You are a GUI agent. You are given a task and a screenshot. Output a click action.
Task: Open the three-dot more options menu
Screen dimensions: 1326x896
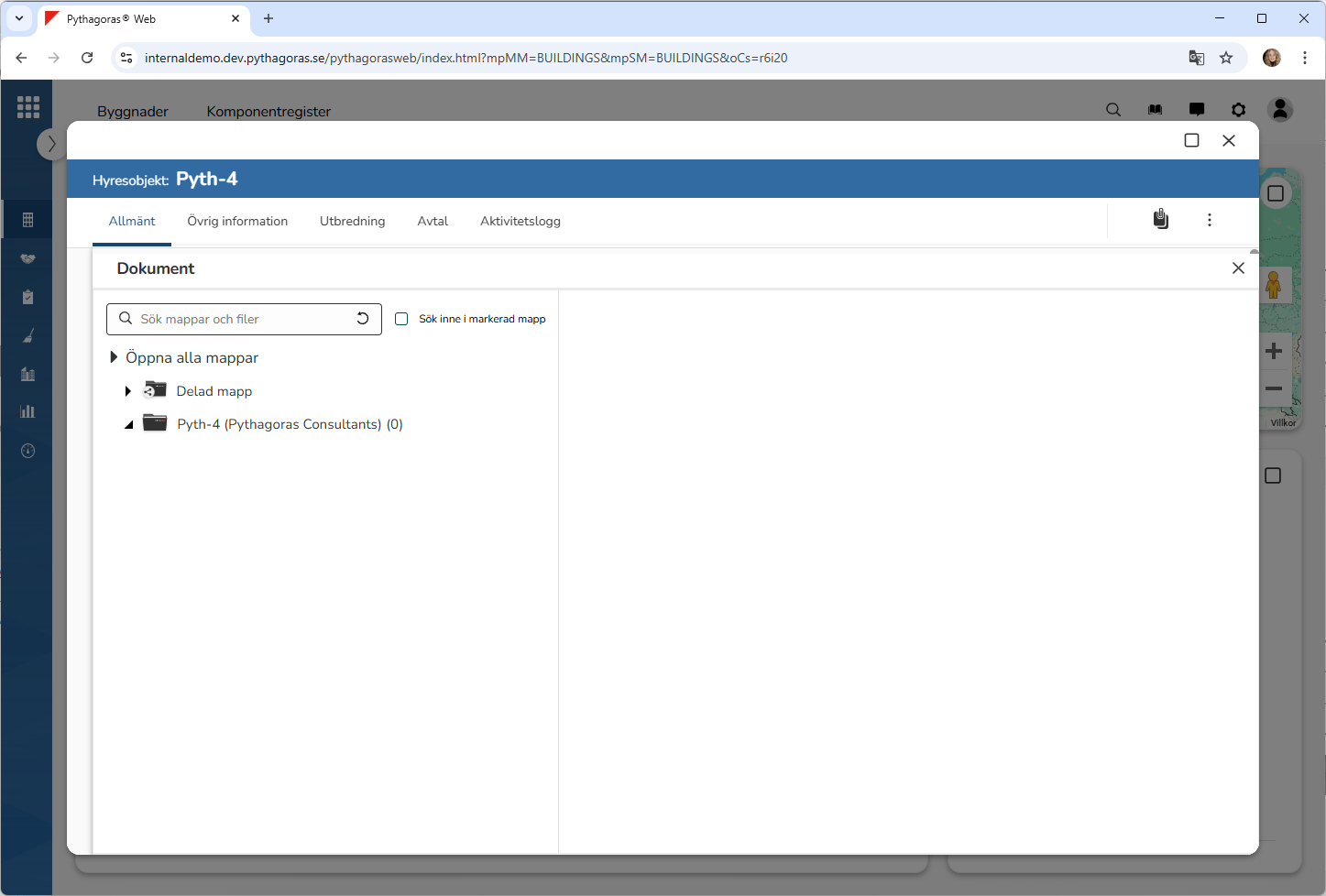(x=1209, y=220)
